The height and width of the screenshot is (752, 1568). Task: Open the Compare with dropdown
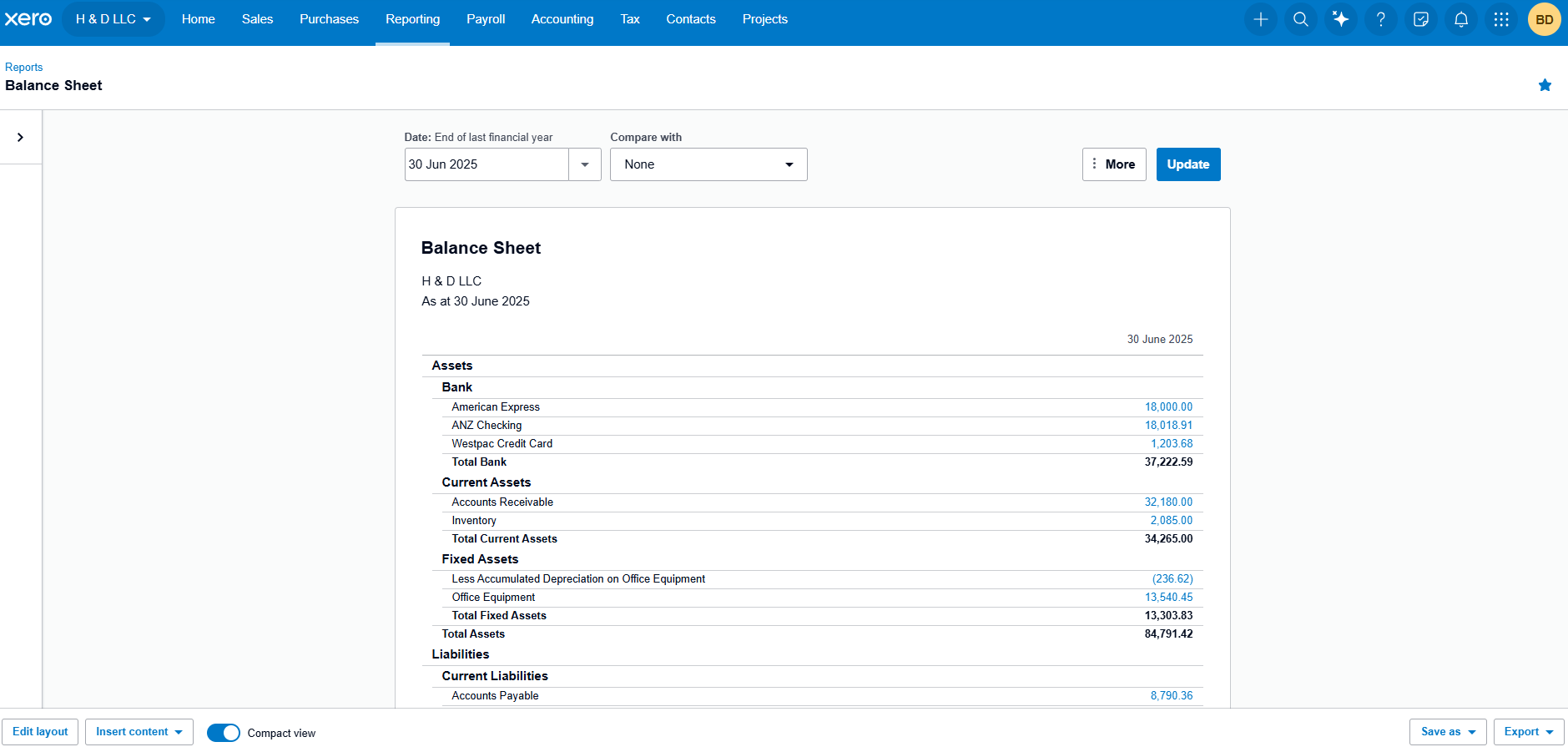[708, 164]
